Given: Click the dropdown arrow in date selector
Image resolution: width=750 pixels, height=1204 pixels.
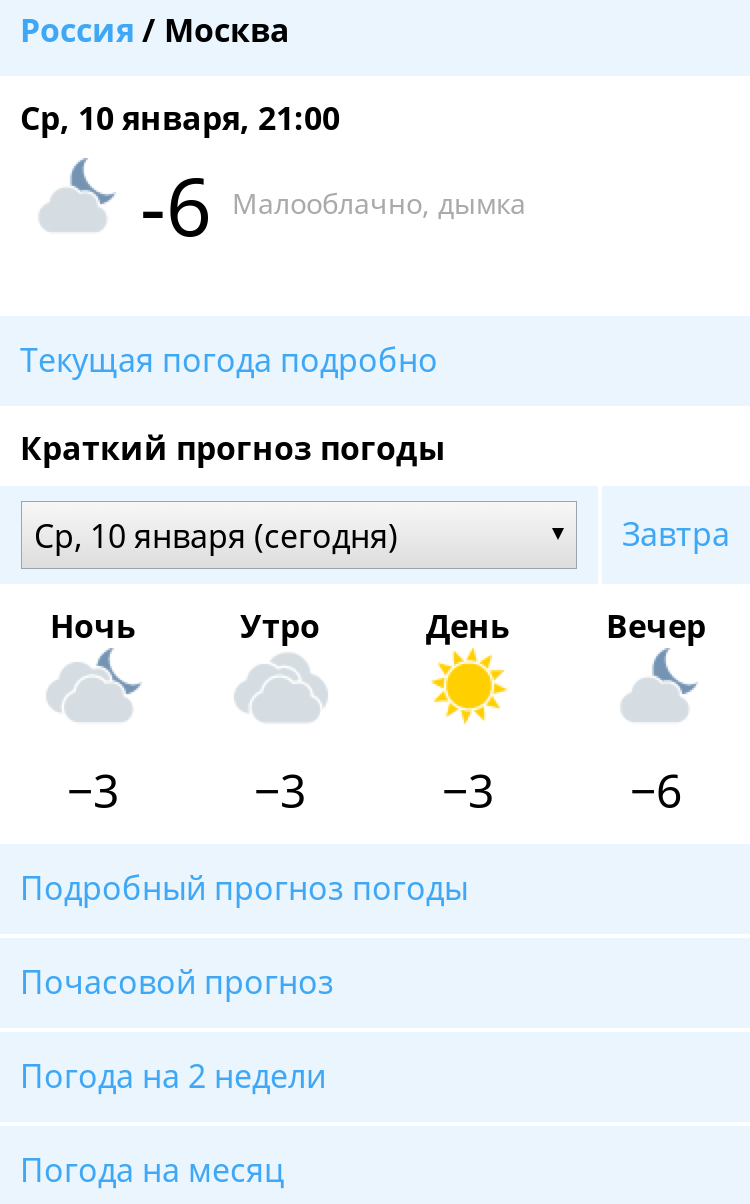Looking at the screenshot, I should tap(558, 534).
